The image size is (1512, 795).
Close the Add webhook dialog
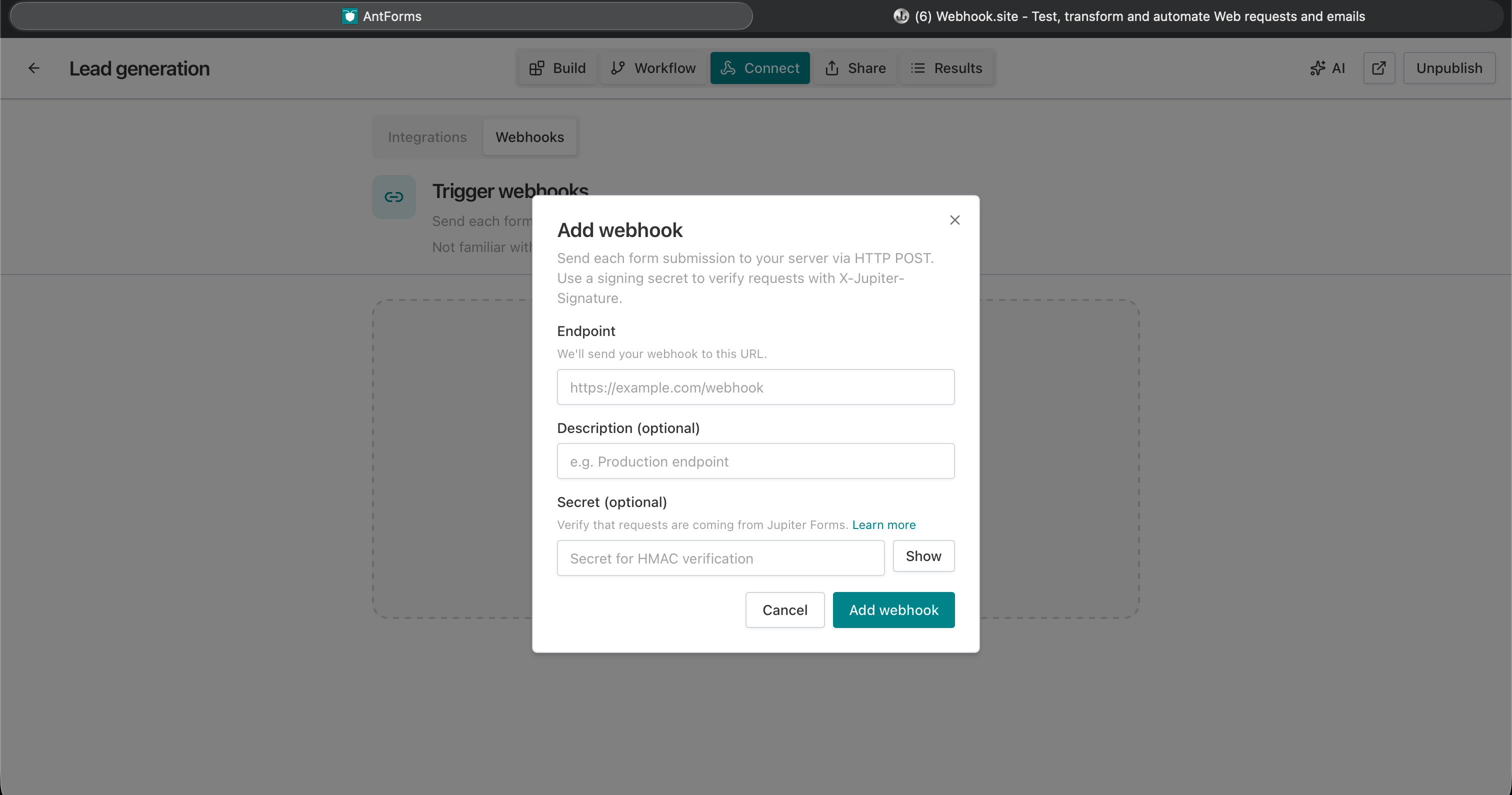point(954,219)
